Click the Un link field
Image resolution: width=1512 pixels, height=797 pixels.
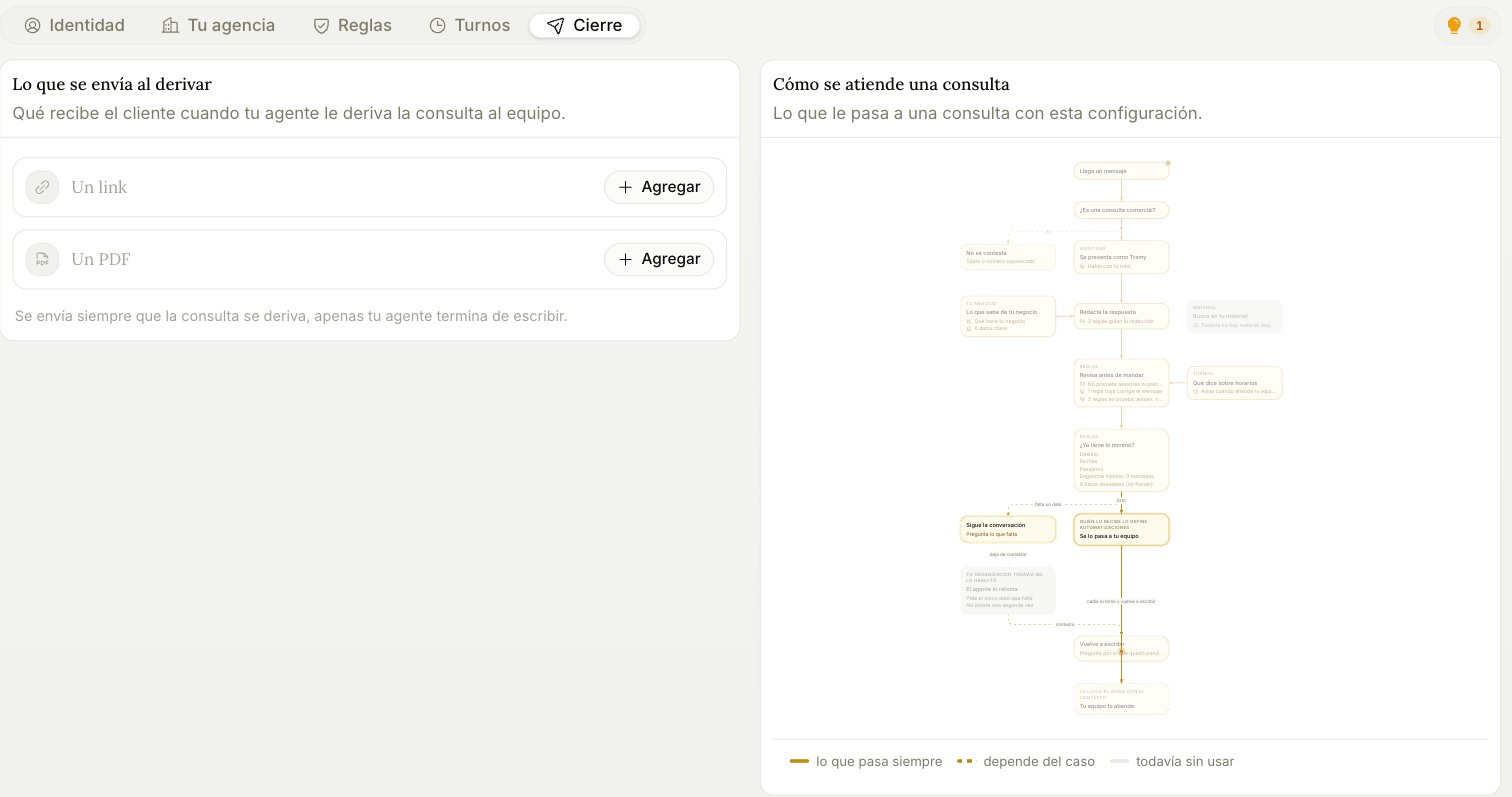tap(369, 187)
